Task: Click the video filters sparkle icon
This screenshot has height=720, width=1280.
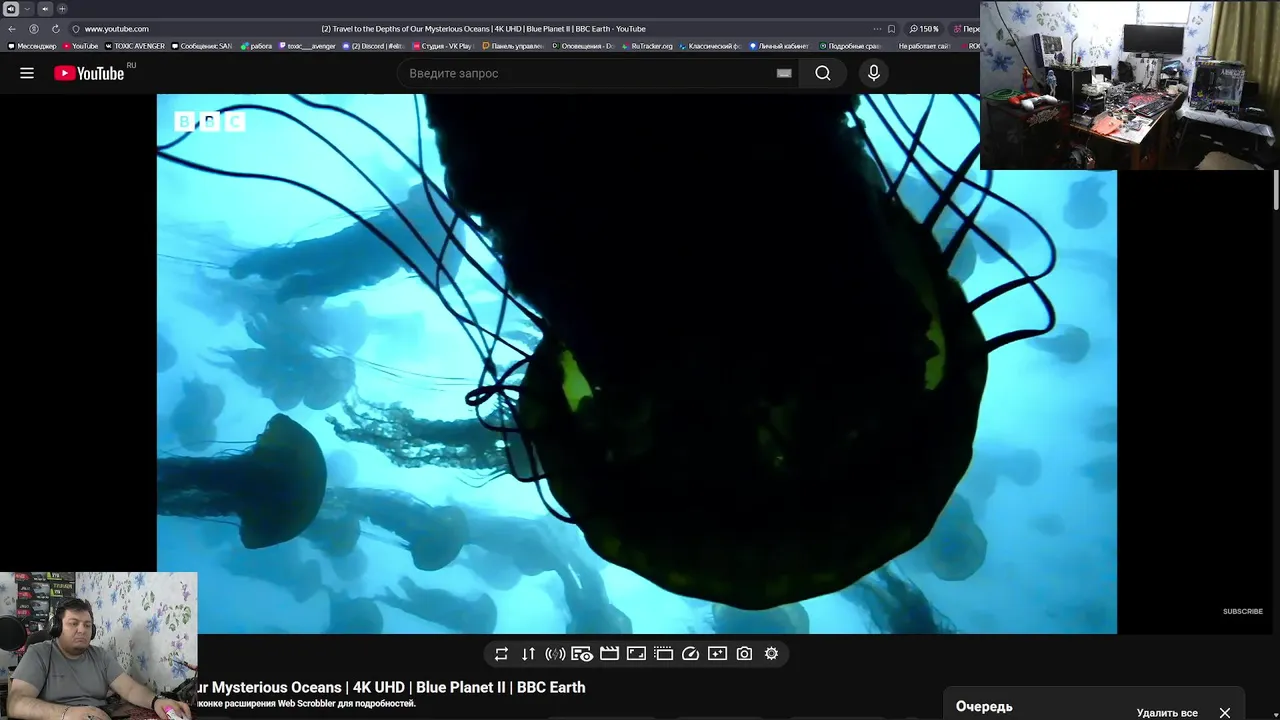Action: [717, 654]
